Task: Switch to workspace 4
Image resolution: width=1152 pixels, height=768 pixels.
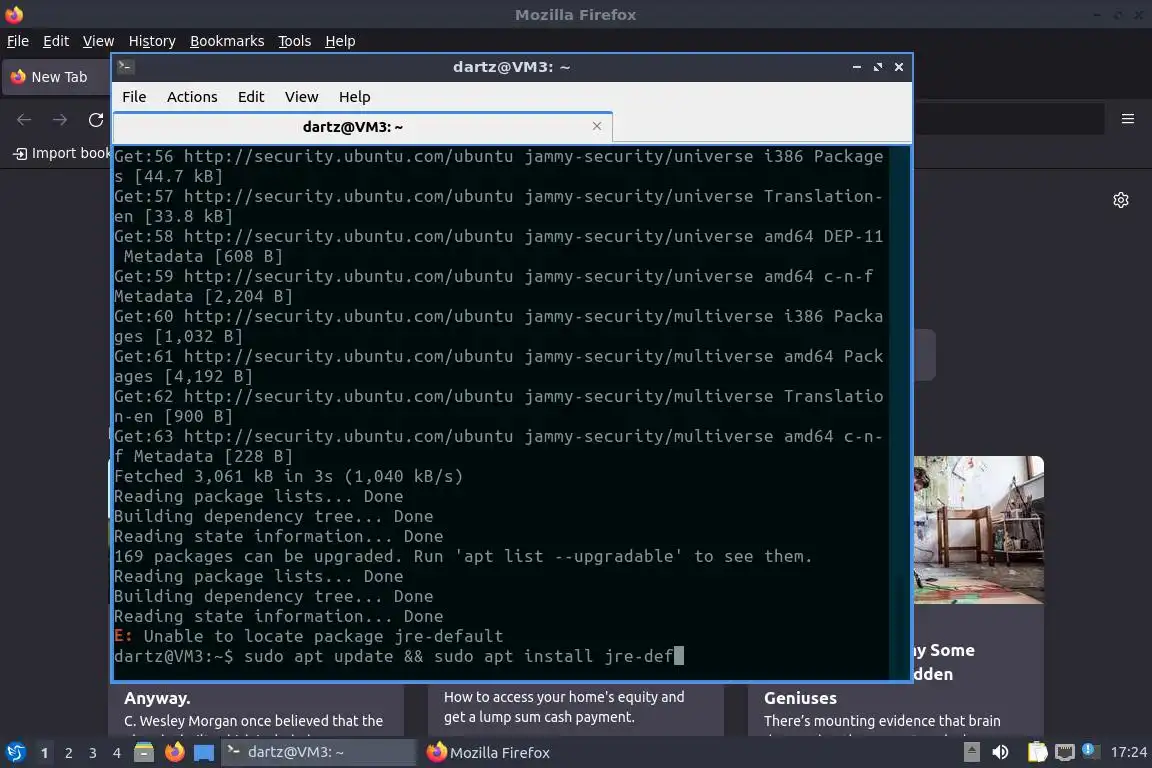Action: pos(117,753)
